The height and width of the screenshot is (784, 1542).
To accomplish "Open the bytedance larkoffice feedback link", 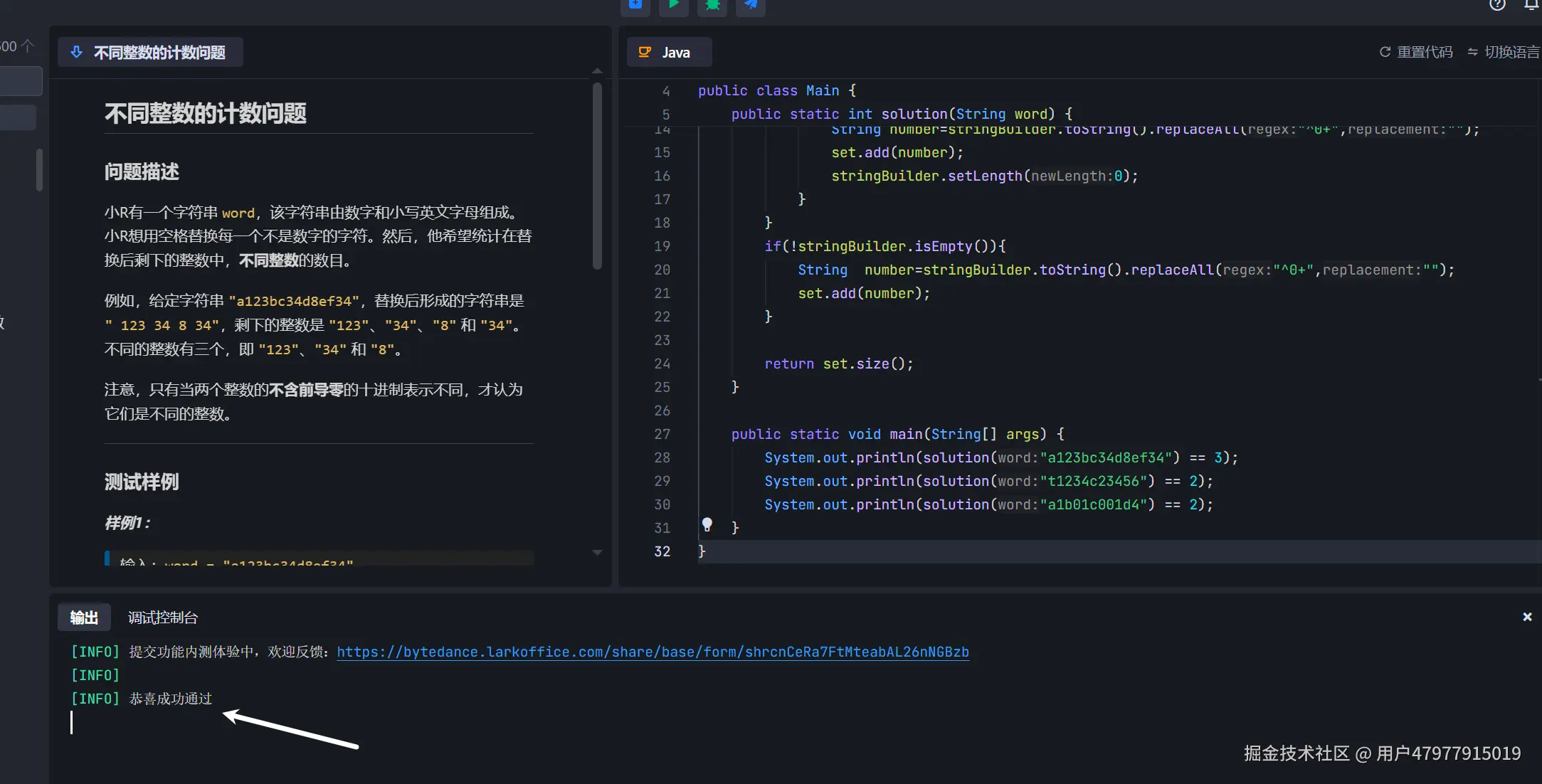I will tap(653, 652).
